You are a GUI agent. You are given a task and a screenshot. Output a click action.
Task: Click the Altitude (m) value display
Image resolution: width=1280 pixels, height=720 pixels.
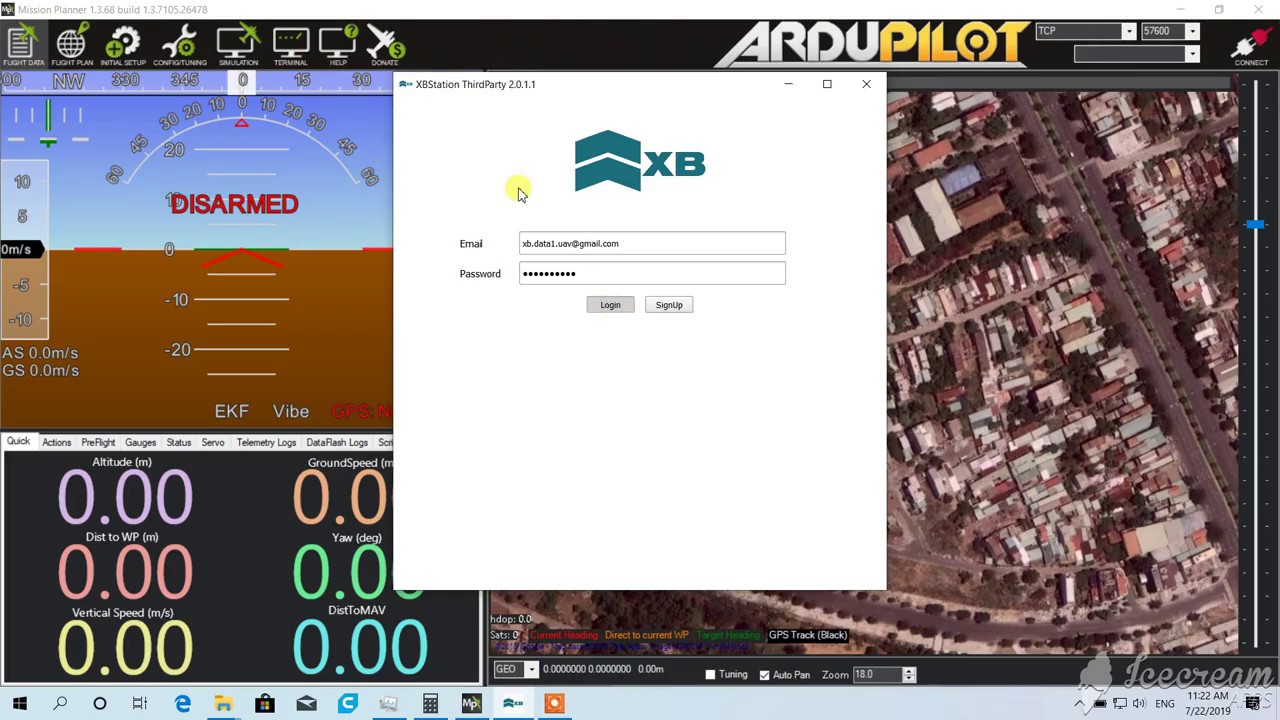(125, 497)
